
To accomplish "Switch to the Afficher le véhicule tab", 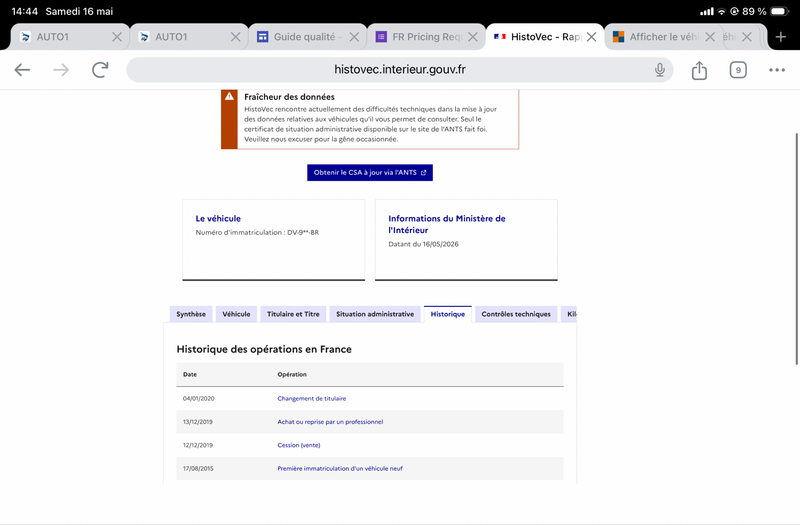I will pyautogui.click(x=657, y=37).
